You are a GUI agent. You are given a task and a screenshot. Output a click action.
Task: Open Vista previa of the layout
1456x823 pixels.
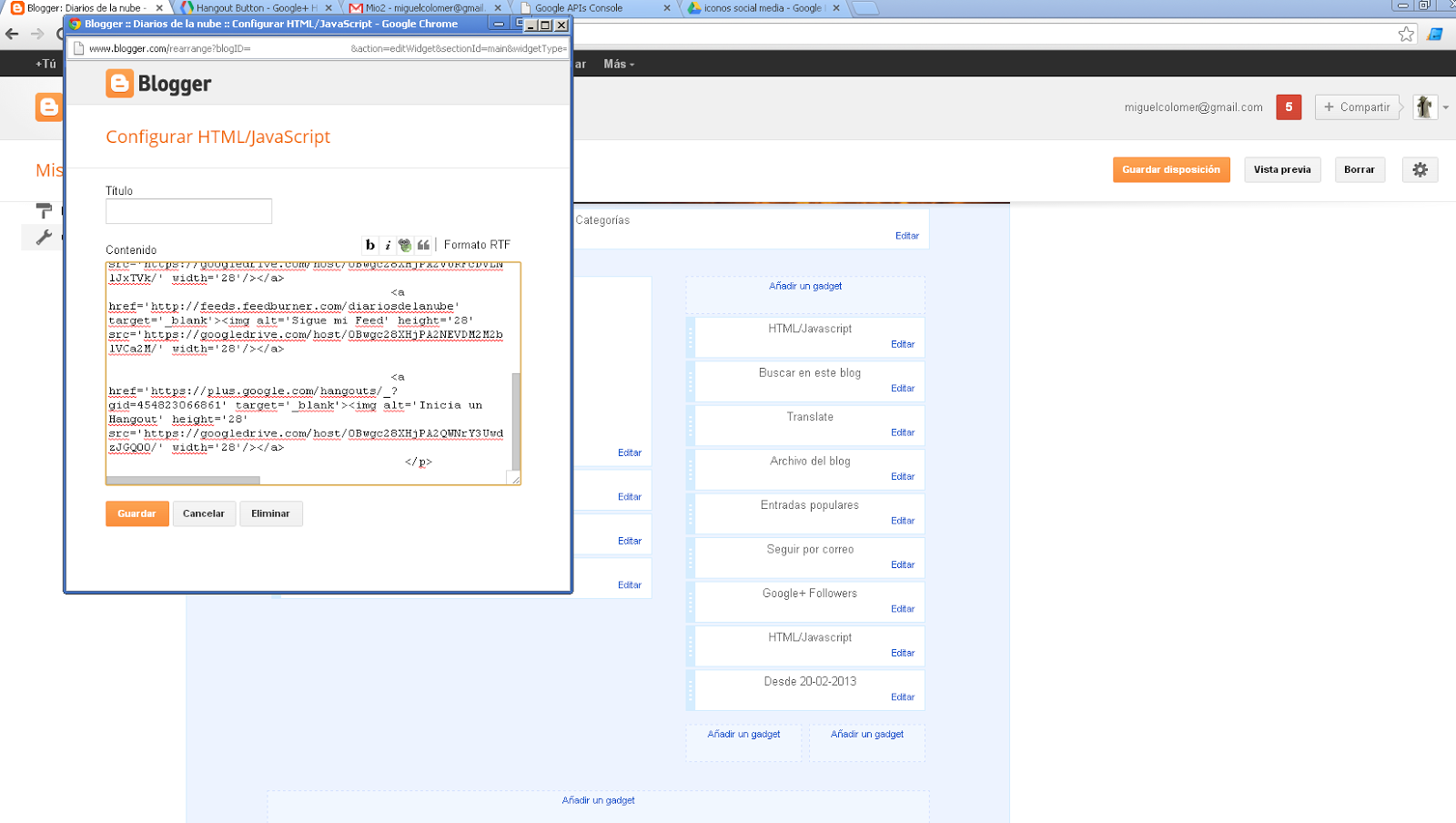point(1282,169)
